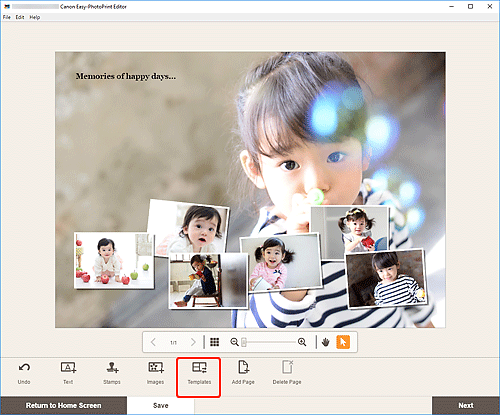The image size is (500, 415).
Task: Show thumbnail list grid view
Action: [x=215, y=342]
